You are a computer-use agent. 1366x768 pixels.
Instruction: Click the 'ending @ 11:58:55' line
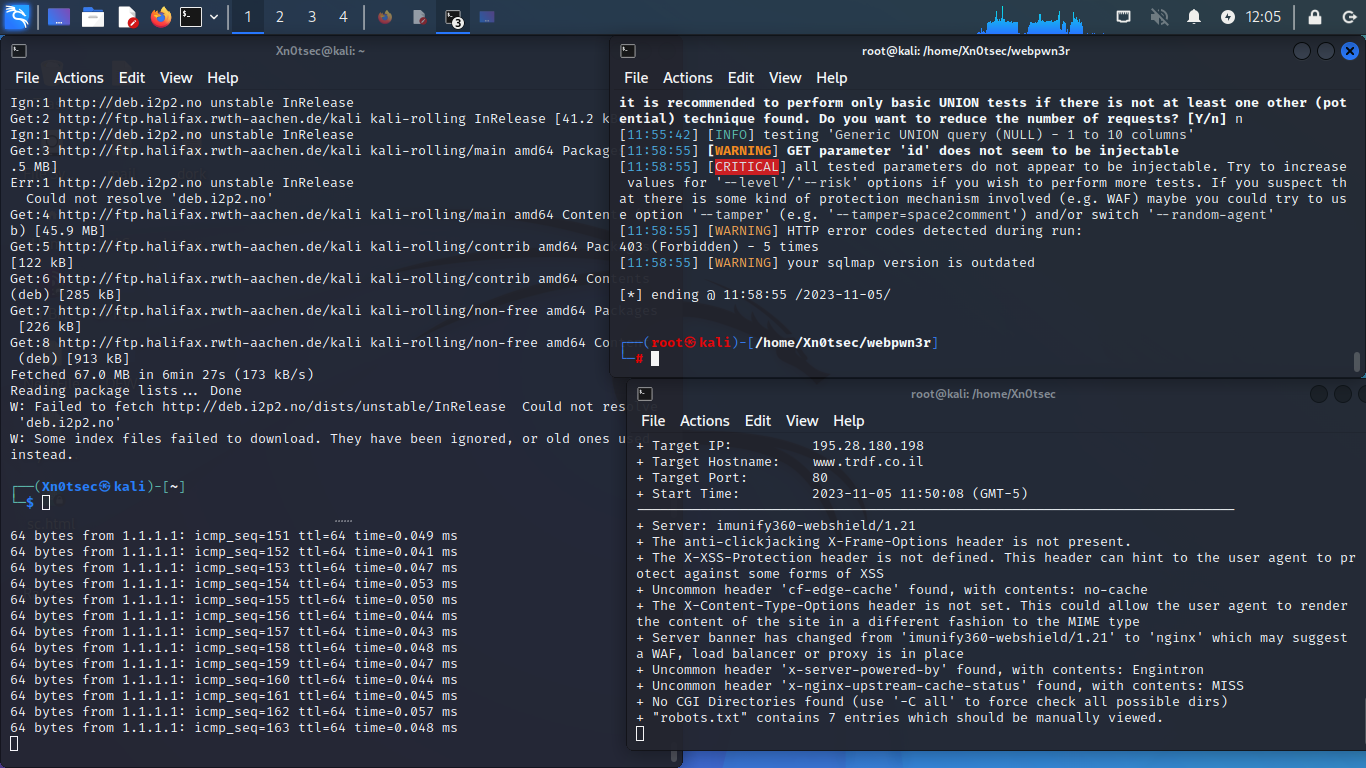click(755, 295)
